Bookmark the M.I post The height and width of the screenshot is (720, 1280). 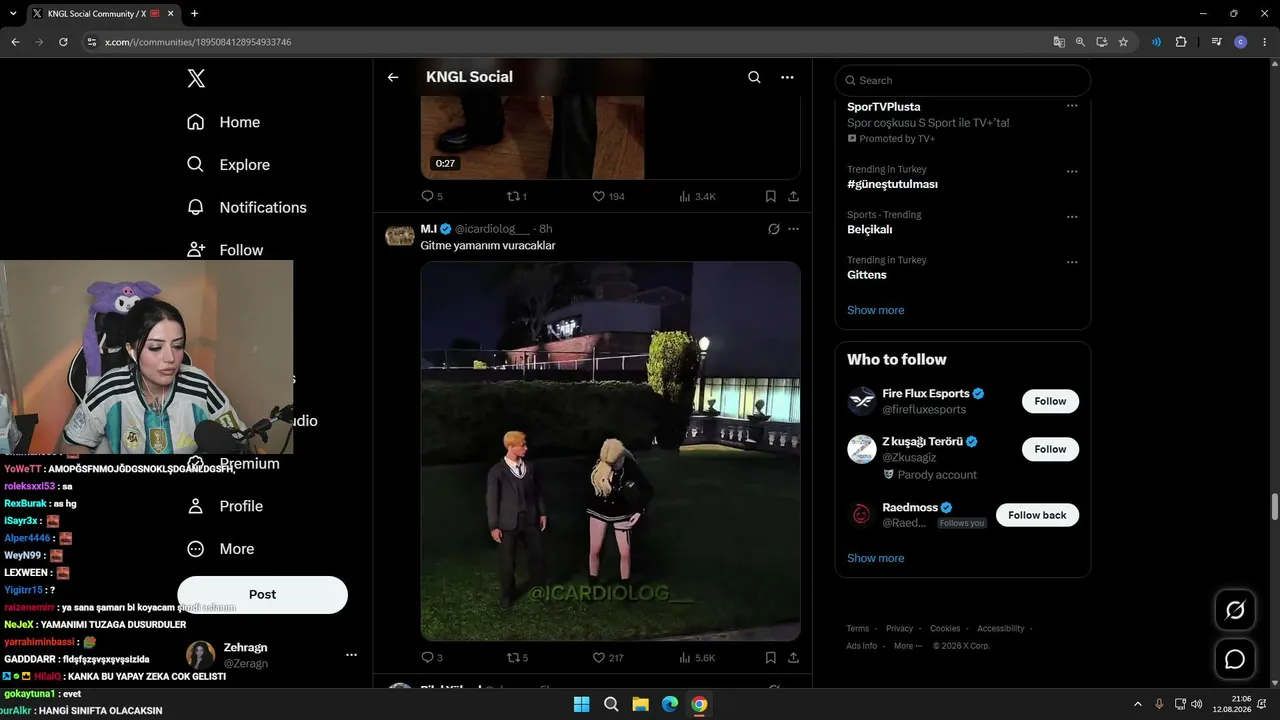pos(770,658)
